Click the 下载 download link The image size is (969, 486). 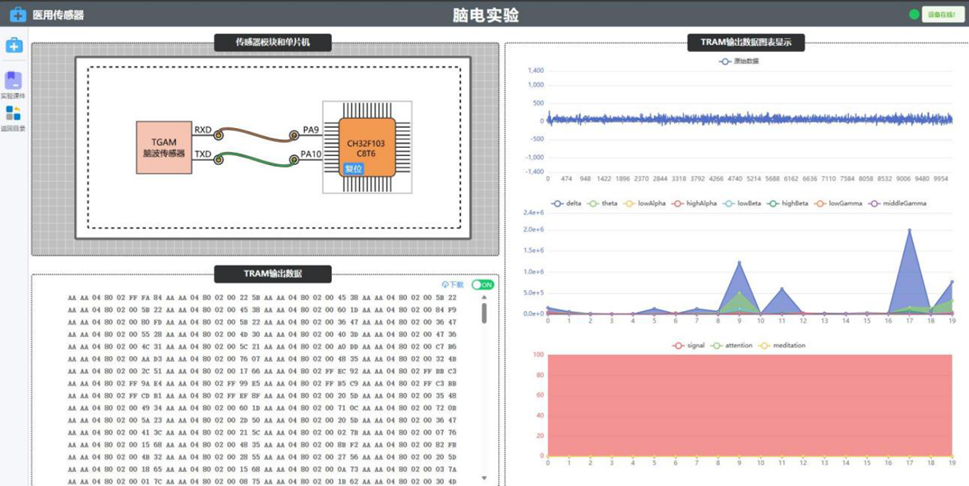453,285
